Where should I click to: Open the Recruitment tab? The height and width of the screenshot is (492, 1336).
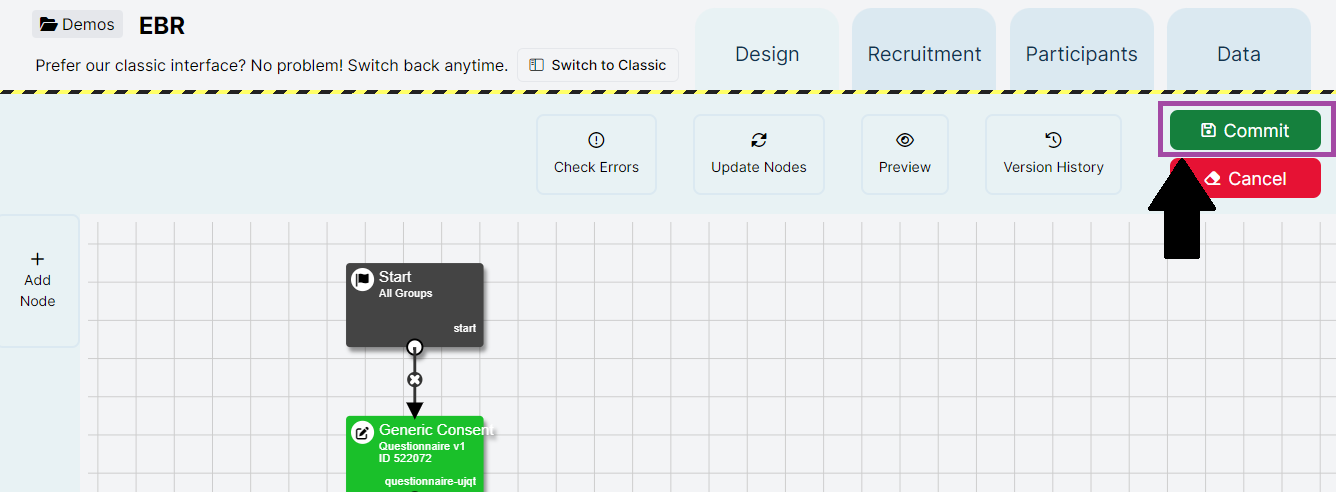pos(924,54)
